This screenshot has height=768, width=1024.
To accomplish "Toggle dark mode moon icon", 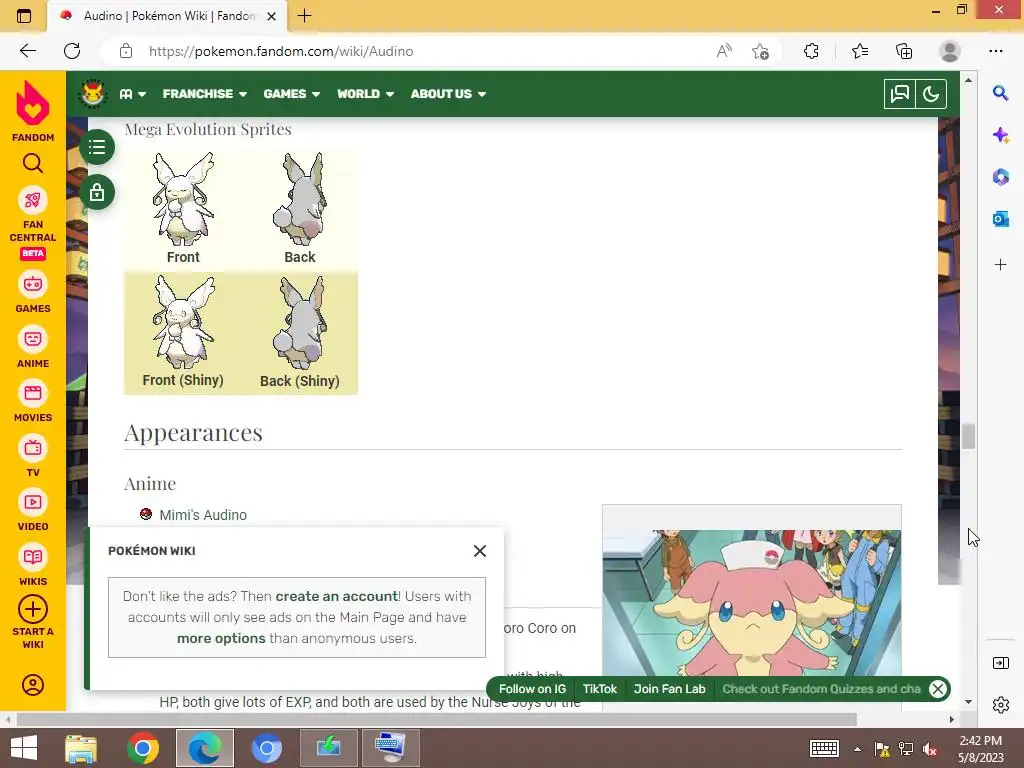I will click(x=931, y=94).
